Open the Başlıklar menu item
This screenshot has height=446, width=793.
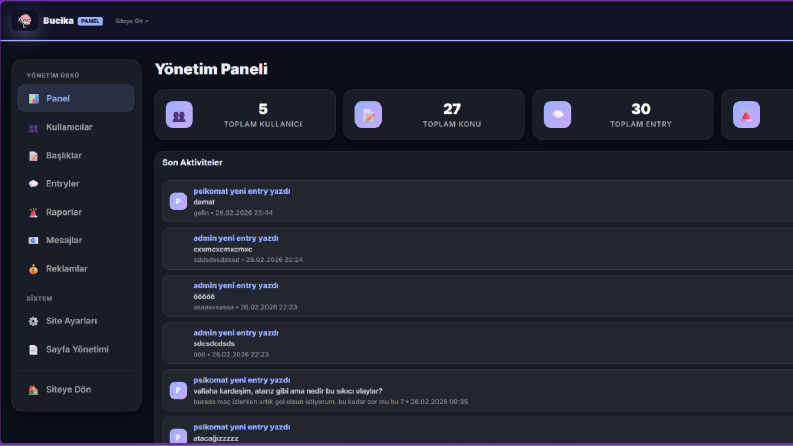coord(76,155)
